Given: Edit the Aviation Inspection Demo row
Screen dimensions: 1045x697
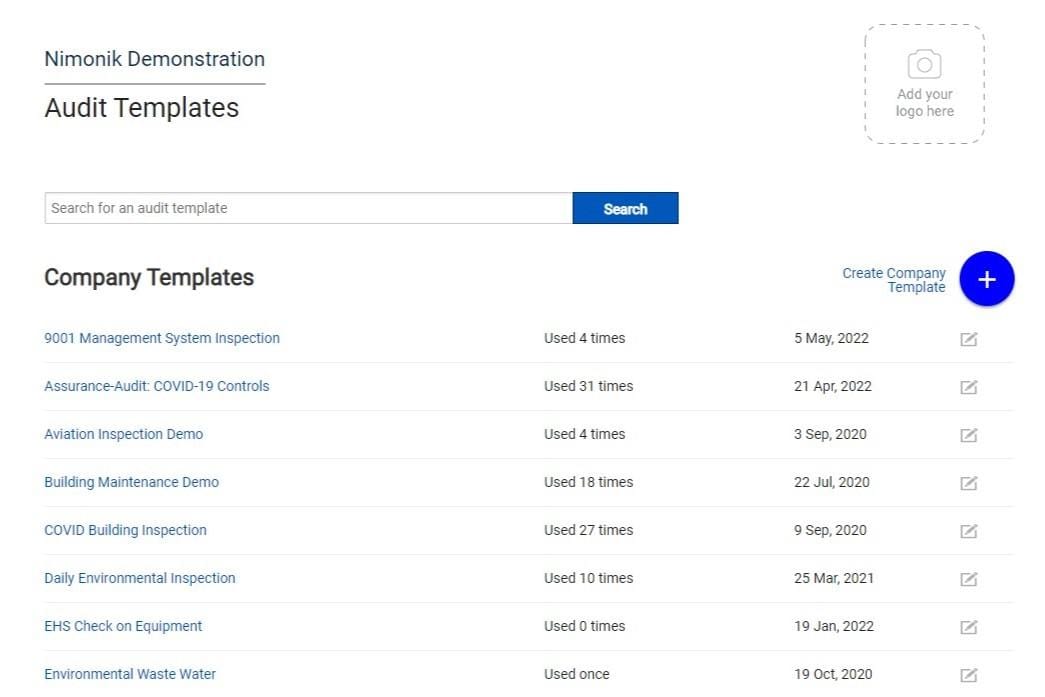Looking at the screenshot, I should 968,435.
